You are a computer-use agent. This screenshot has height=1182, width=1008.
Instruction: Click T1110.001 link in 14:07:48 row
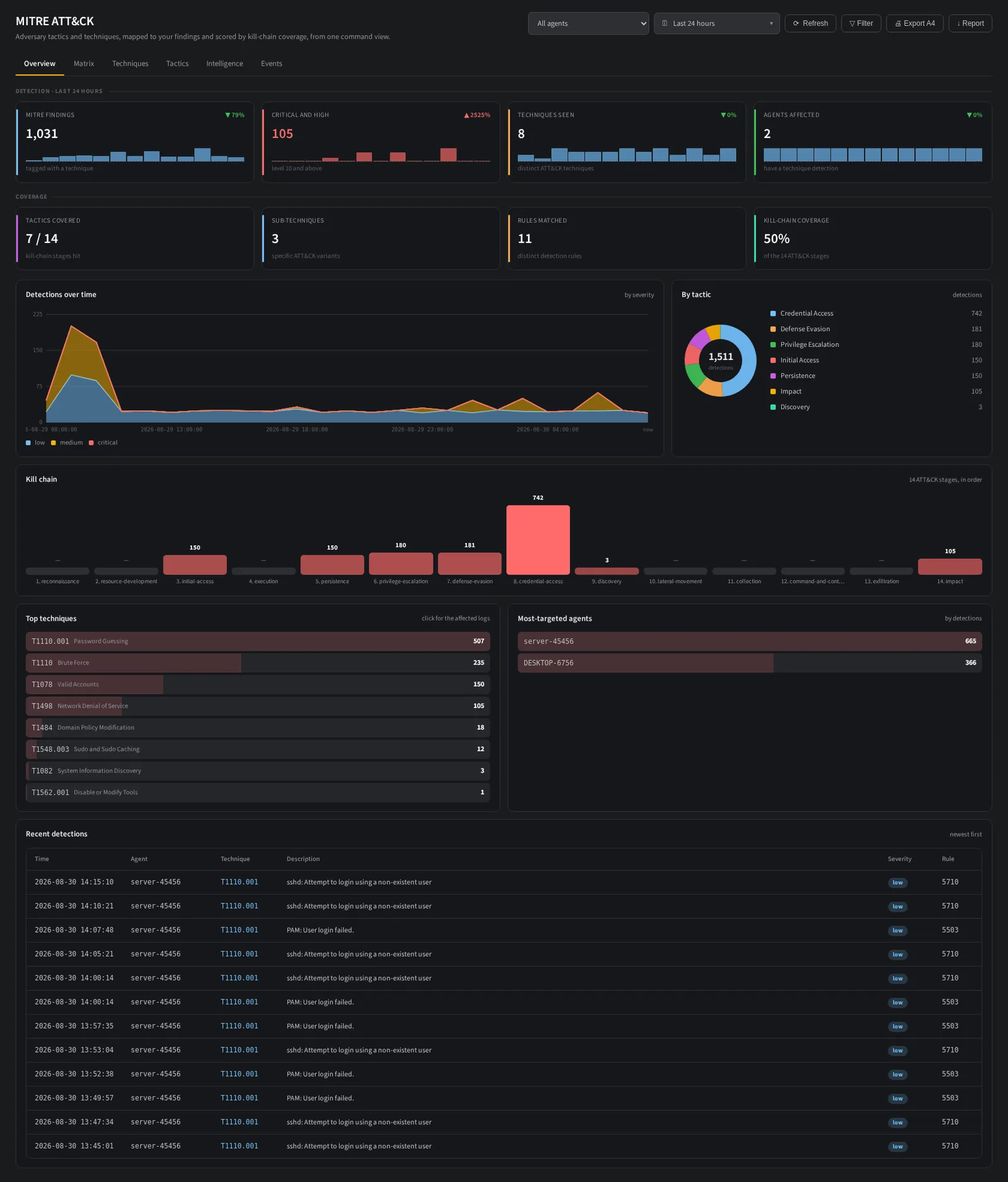[x=239, y=930]
